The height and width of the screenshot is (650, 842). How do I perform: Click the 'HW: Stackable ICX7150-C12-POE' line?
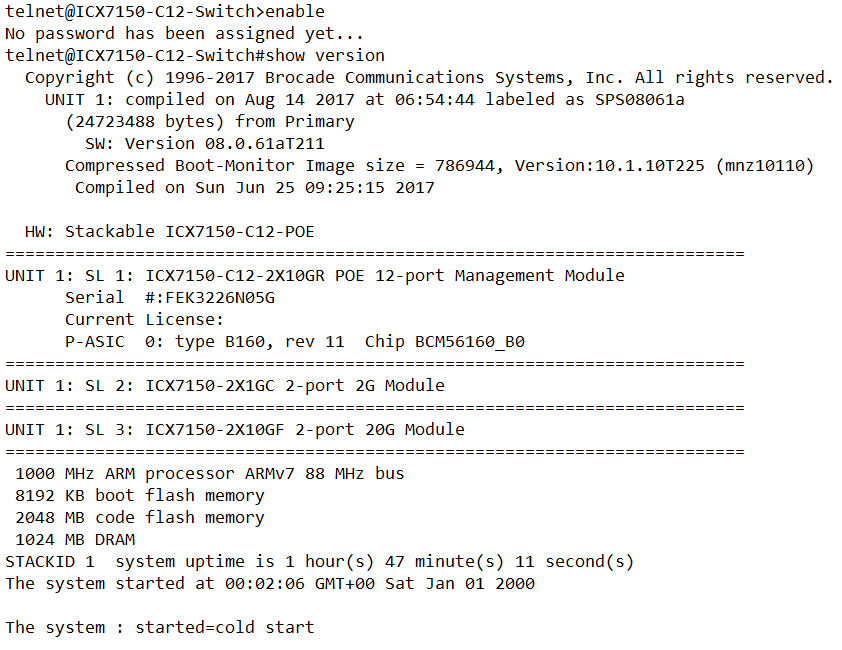[169, 232]
